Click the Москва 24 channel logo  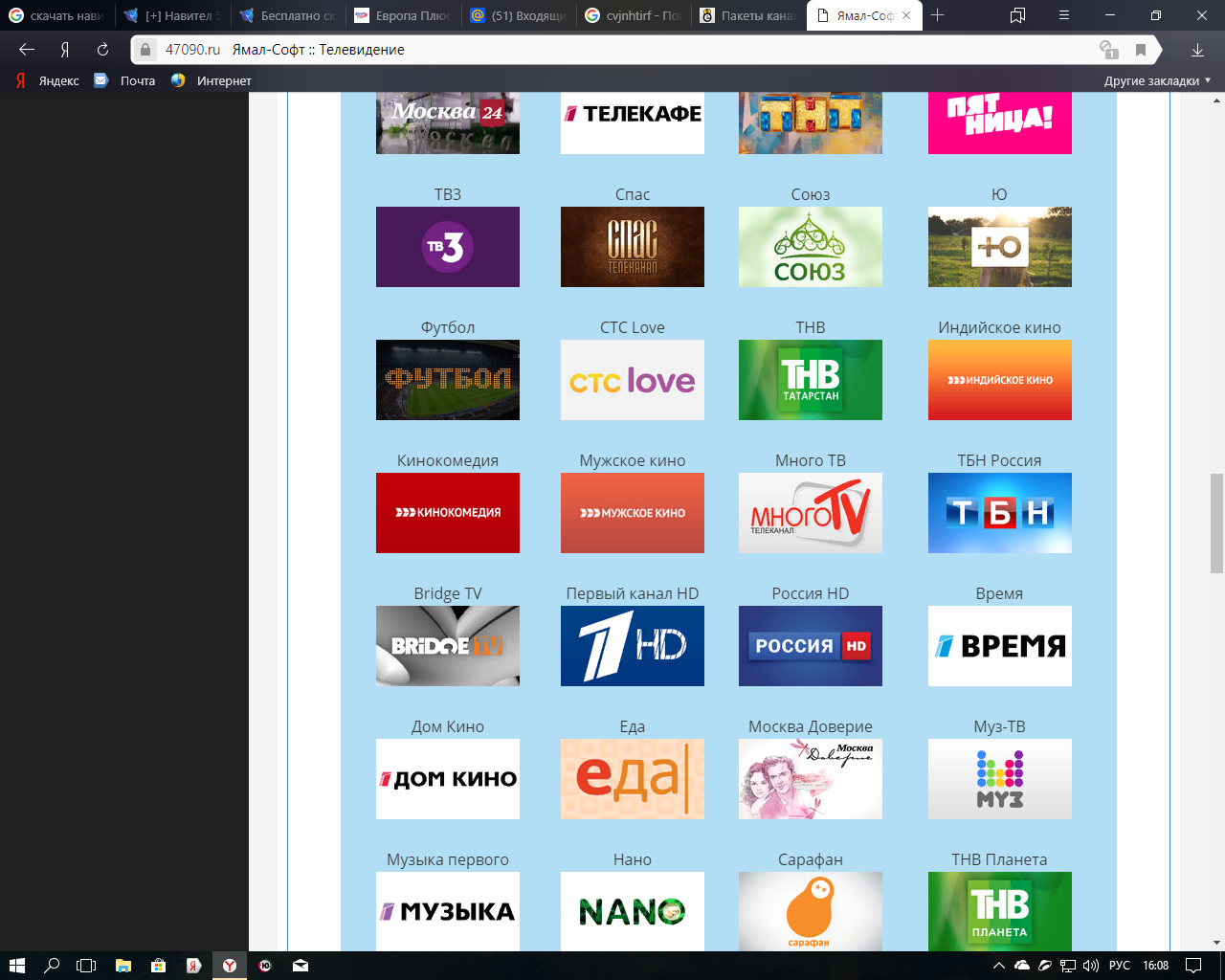point(448,122)
